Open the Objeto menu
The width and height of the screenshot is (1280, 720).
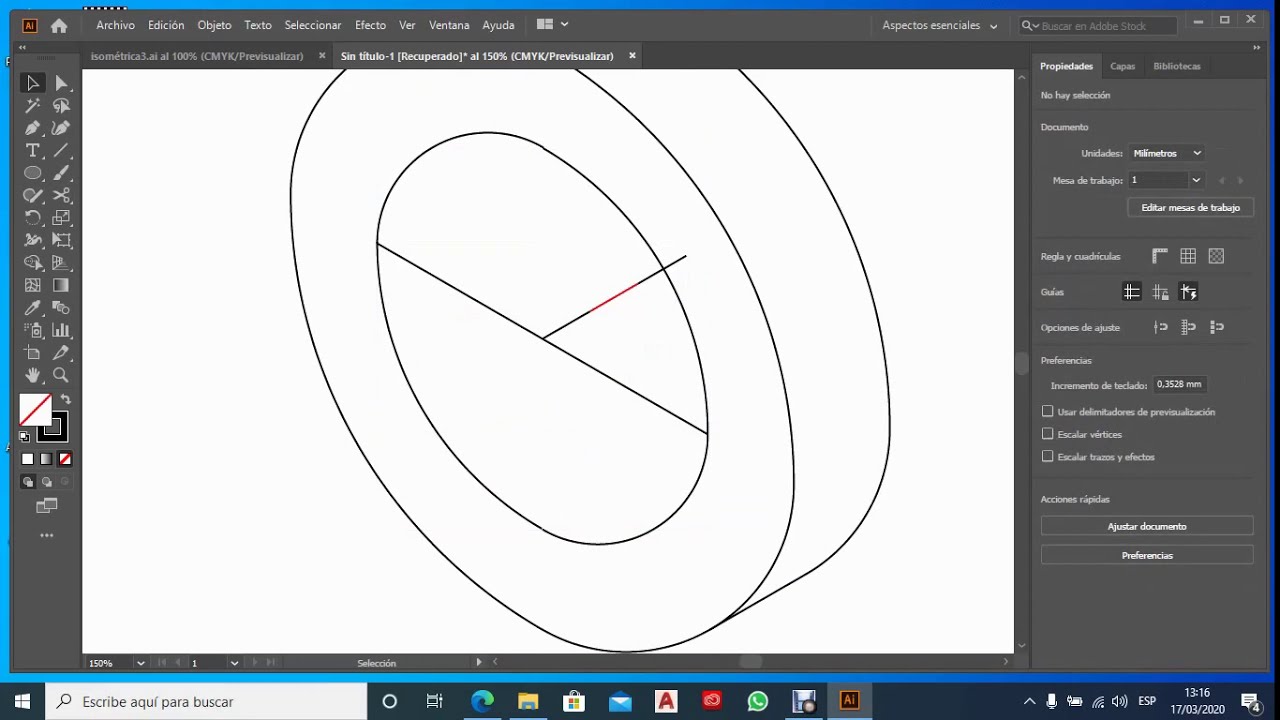pyautogui.click(x=214, y=26)
